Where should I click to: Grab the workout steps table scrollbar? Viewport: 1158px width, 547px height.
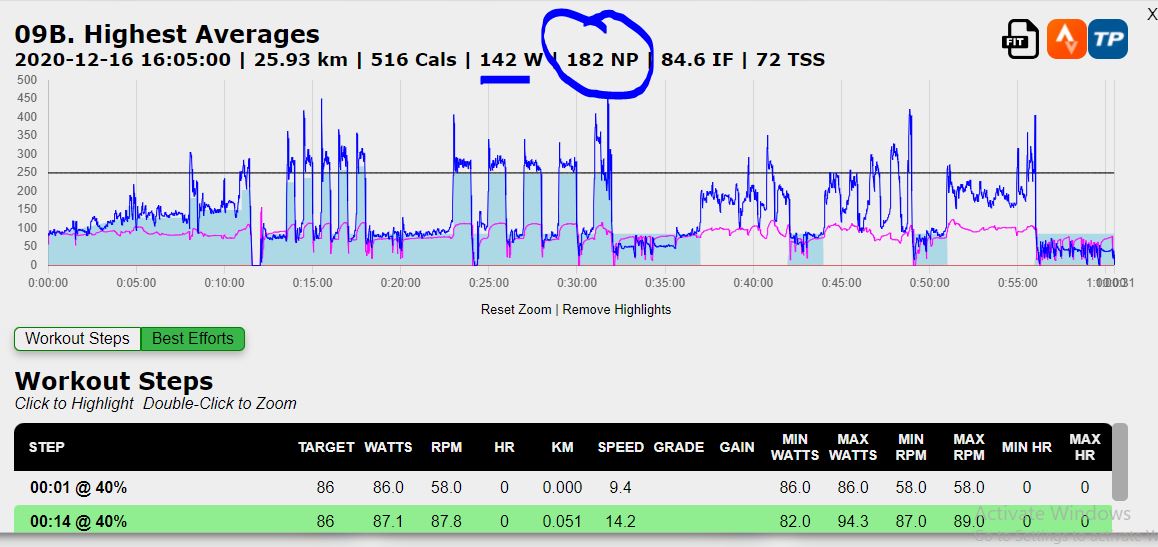click(x=1120, y=462)
